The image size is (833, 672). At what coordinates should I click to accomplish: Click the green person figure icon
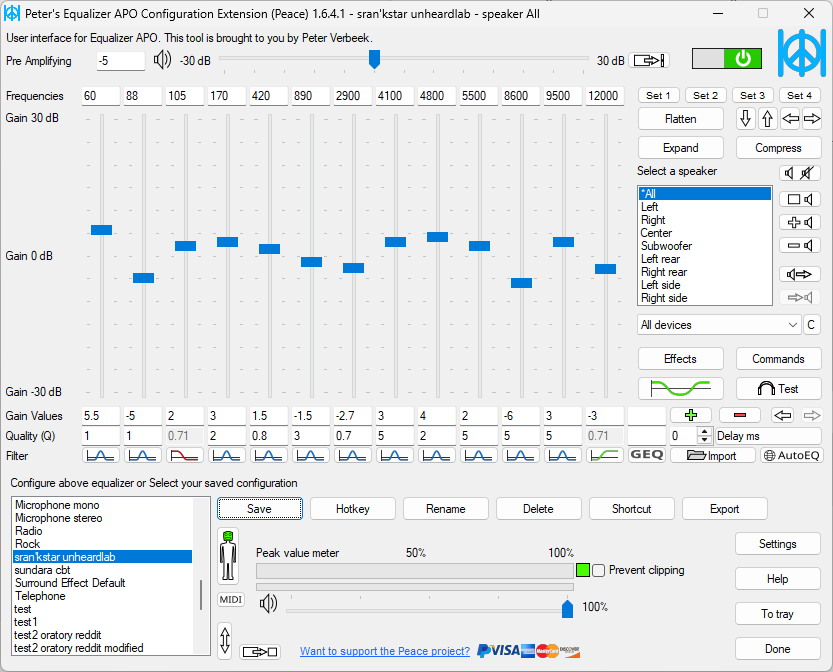click(x=228, y=556)
